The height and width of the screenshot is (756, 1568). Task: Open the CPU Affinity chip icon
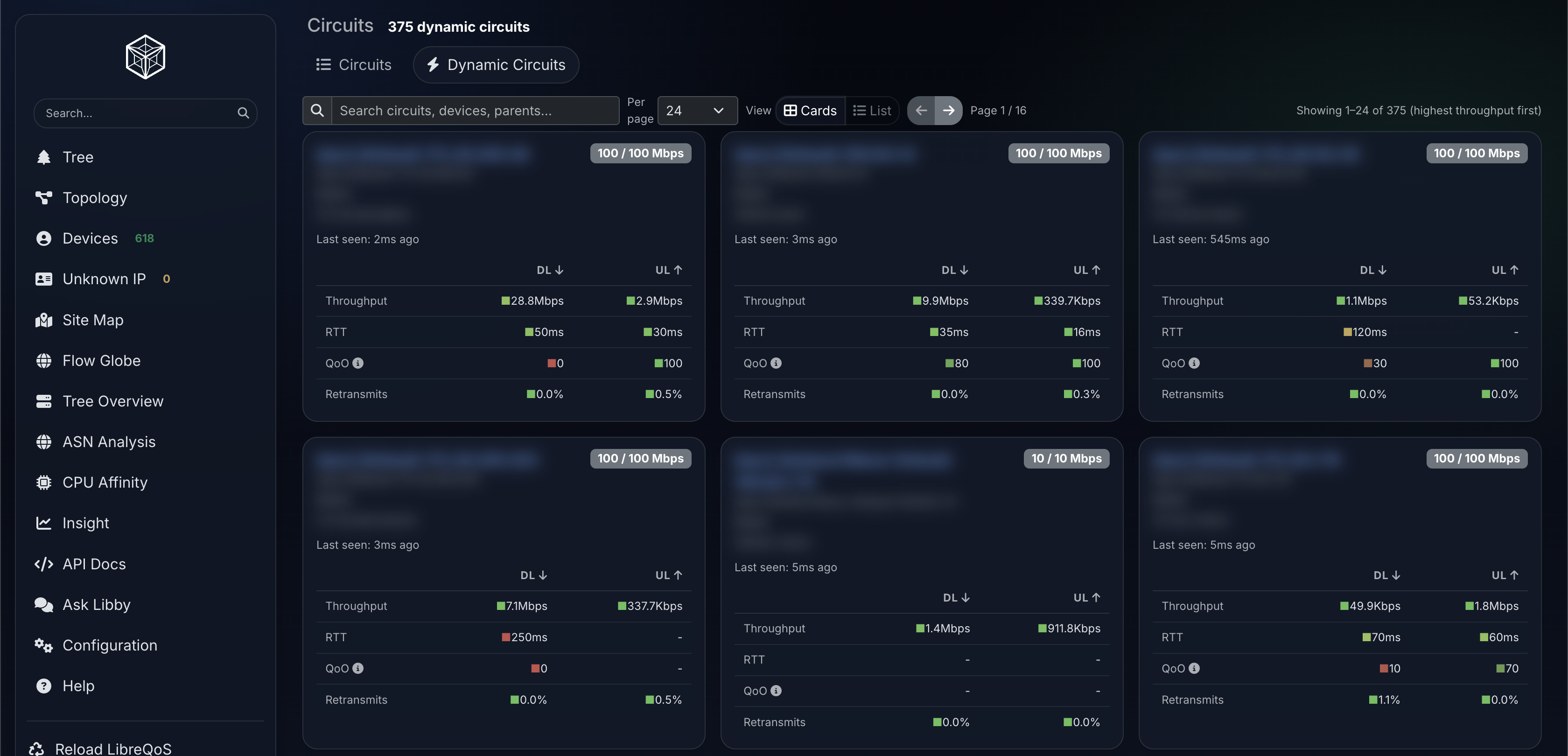pyautogui.click(x=44, y=482)
